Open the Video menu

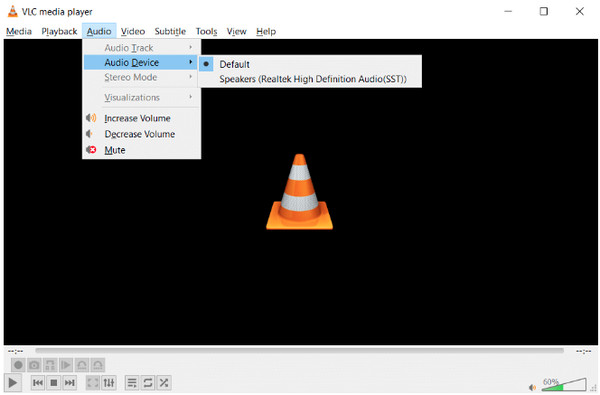133,31
